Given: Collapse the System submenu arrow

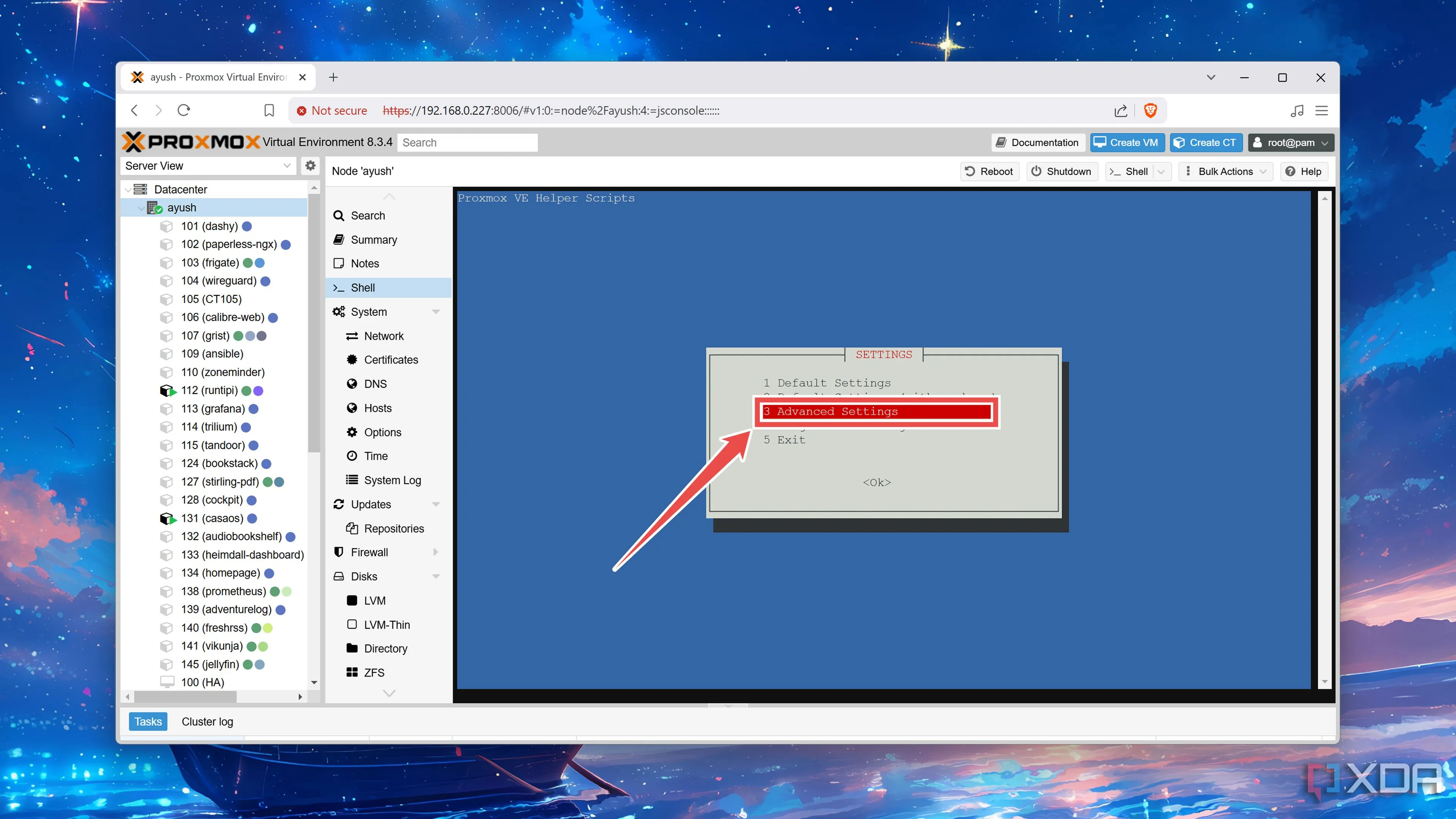Looking at the screenshot, I should point(436,312).
